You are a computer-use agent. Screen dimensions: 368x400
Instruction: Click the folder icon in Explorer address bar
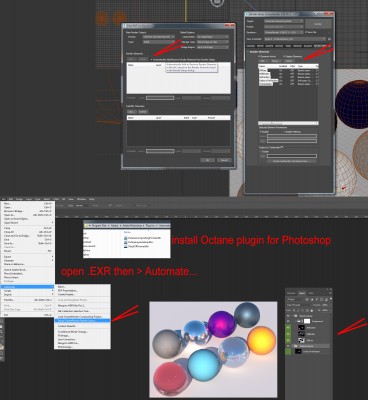(86, 225)
